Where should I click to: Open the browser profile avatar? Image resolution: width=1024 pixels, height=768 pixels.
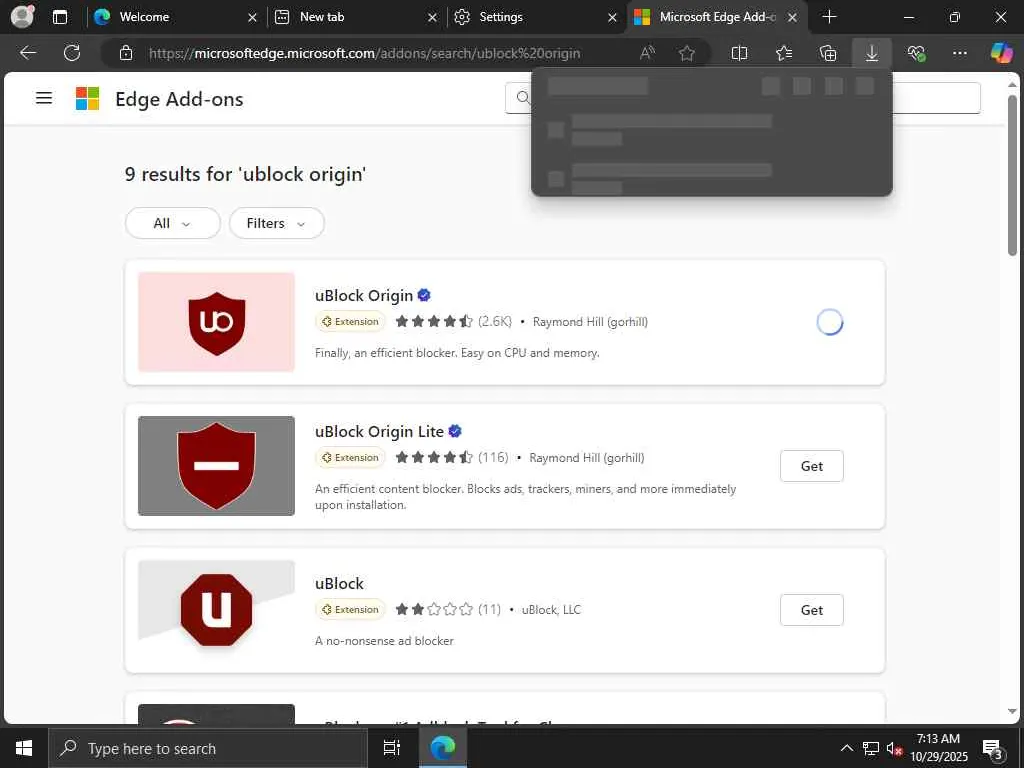pyautogui.click(x=22, y=16)
